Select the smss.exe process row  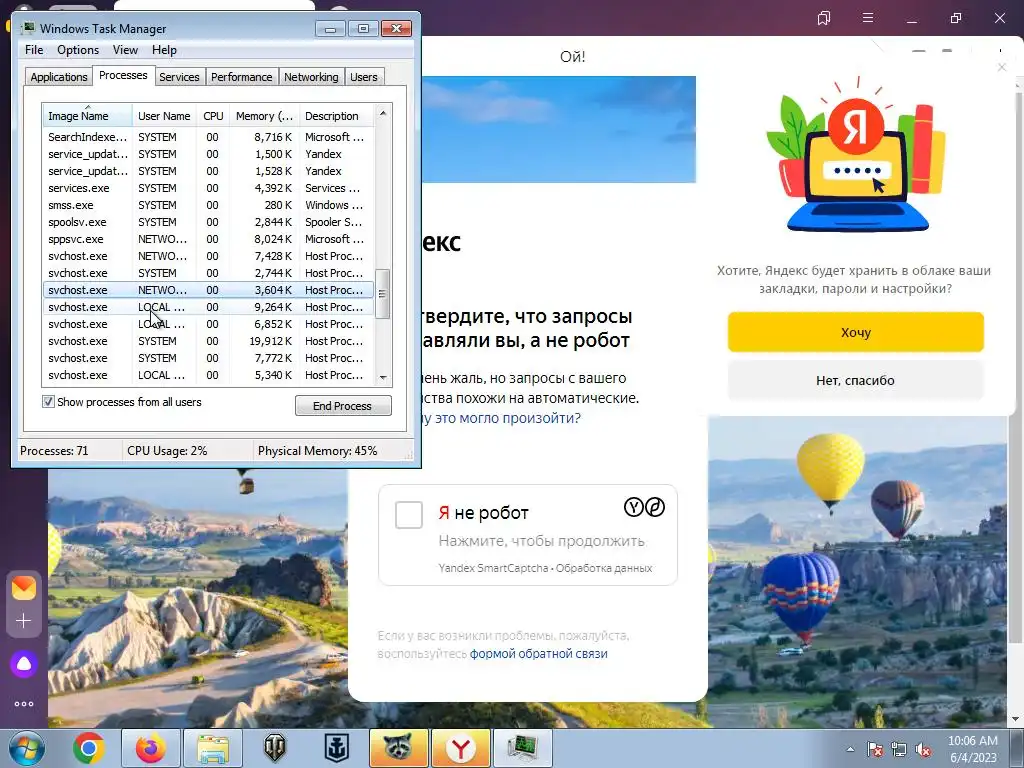point(208,205)
